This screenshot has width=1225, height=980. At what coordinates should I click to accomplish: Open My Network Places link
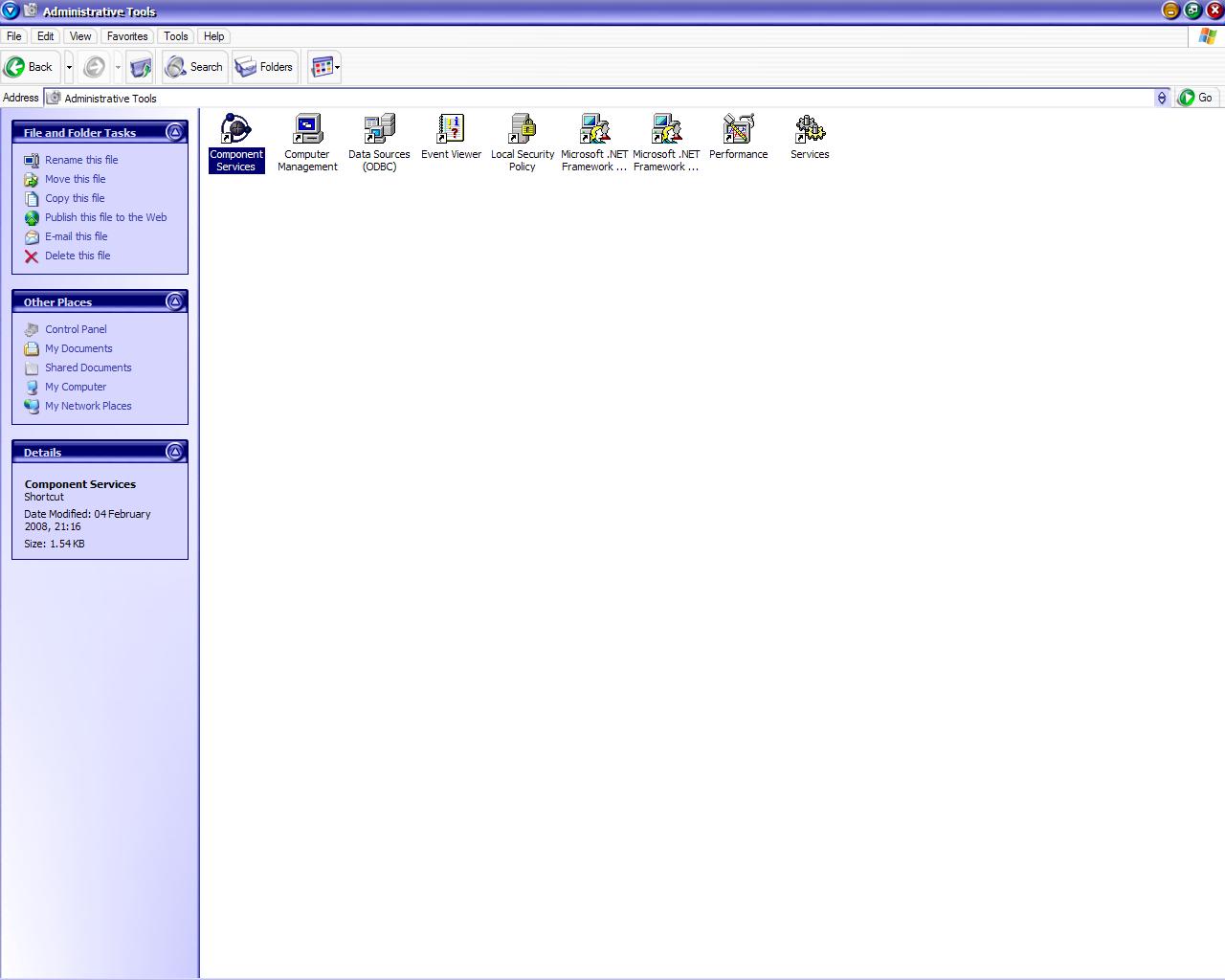click(88, 406)
